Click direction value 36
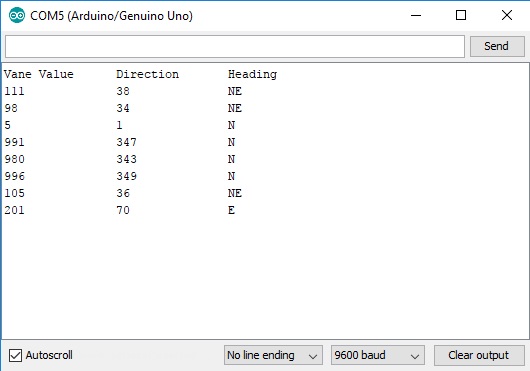This screenshot has width=530, height=371. pyautogui.click(x=123, y=193)
